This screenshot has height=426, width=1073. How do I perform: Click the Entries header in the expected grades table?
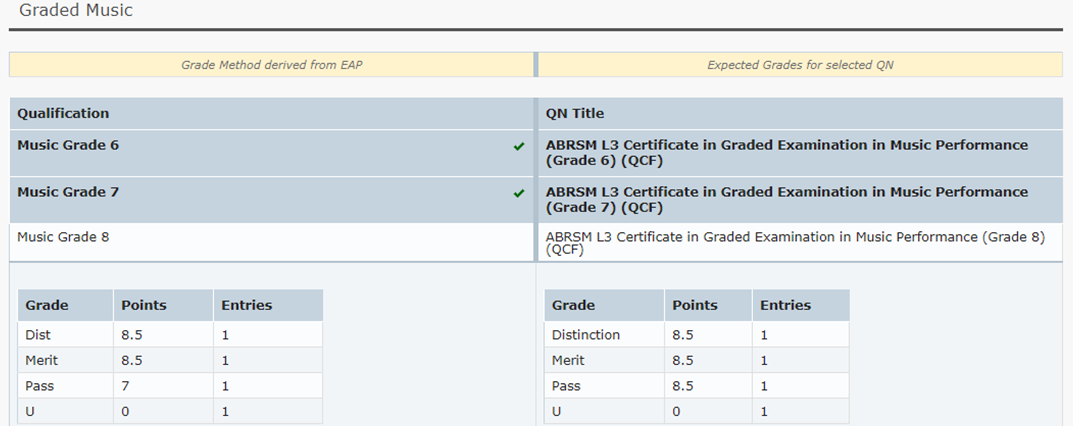801,305
